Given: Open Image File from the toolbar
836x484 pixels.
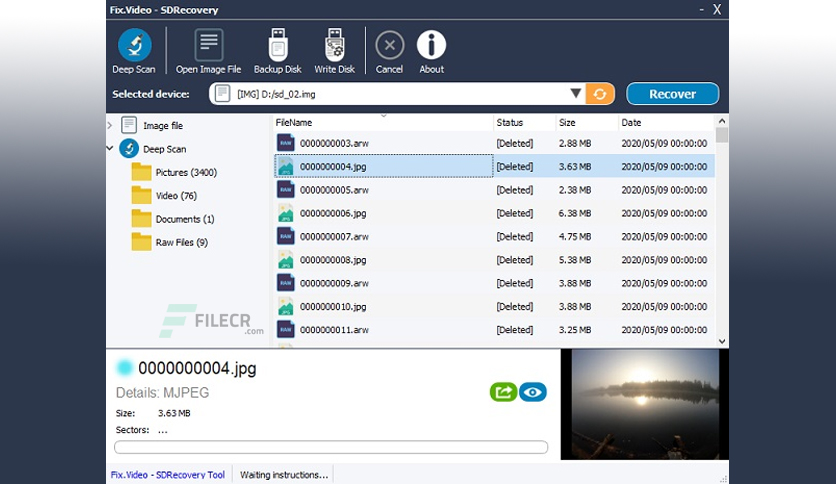Looking at the screenshot, I should pyautogui.click(x=208, y=51).
